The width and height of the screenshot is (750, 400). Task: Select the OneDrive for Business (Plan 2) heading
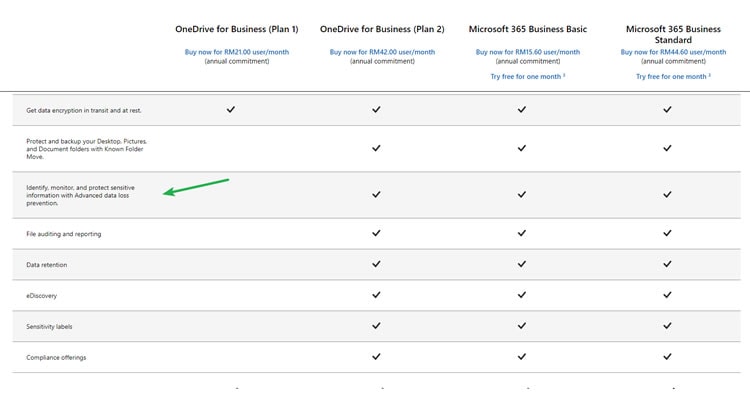coord(382,29)
